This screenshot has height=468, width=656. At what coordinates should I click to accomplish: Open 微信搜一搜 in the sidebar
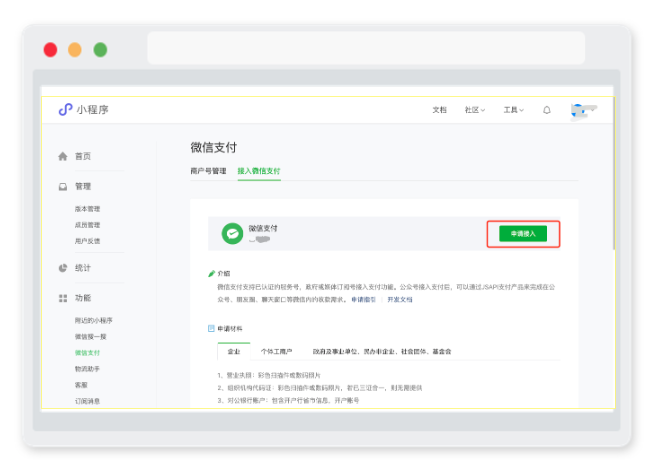tap(91, 337)
